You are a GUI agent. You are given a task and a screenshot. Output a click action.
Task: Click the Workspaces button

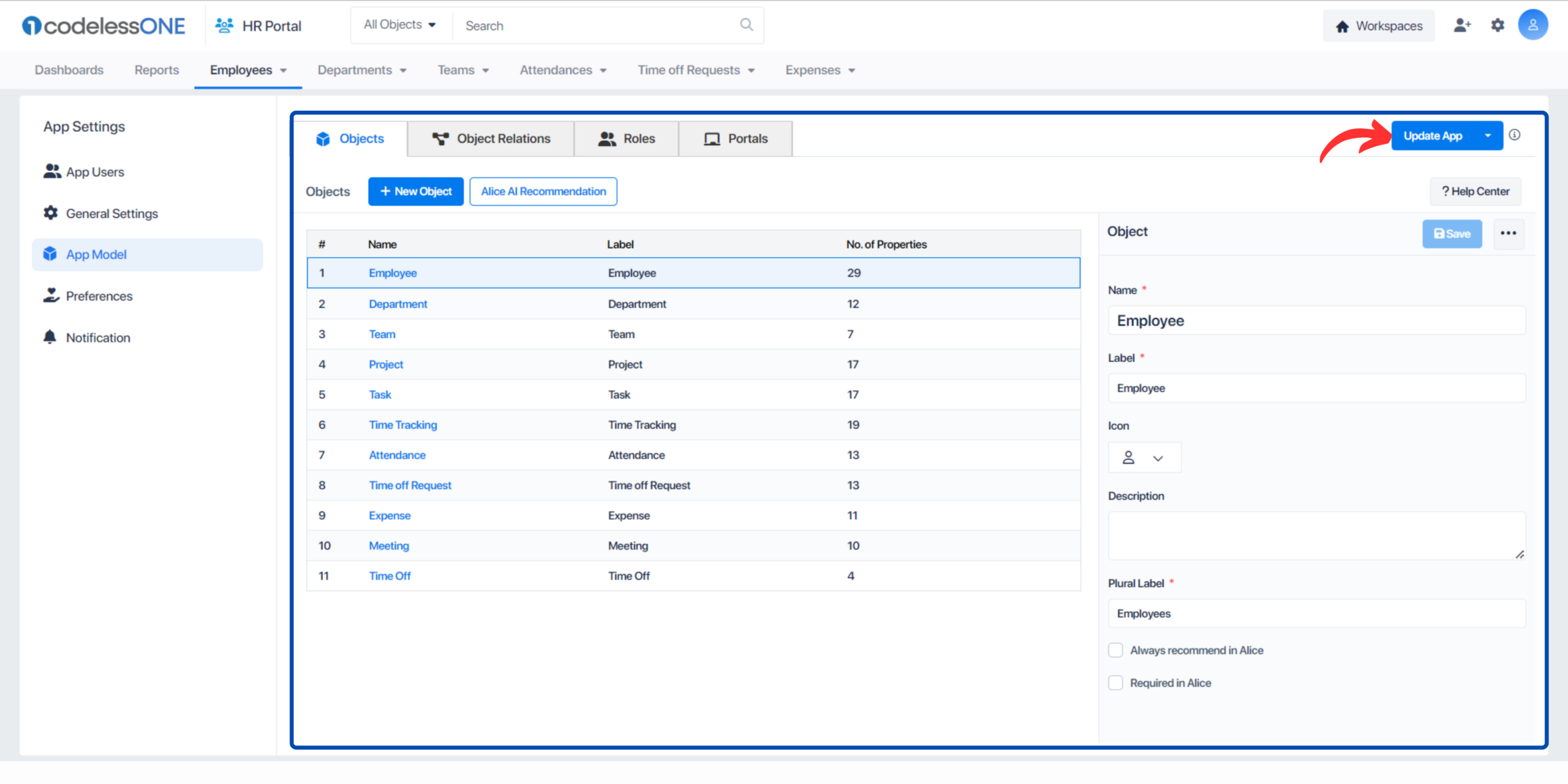tap(1379, 26)
